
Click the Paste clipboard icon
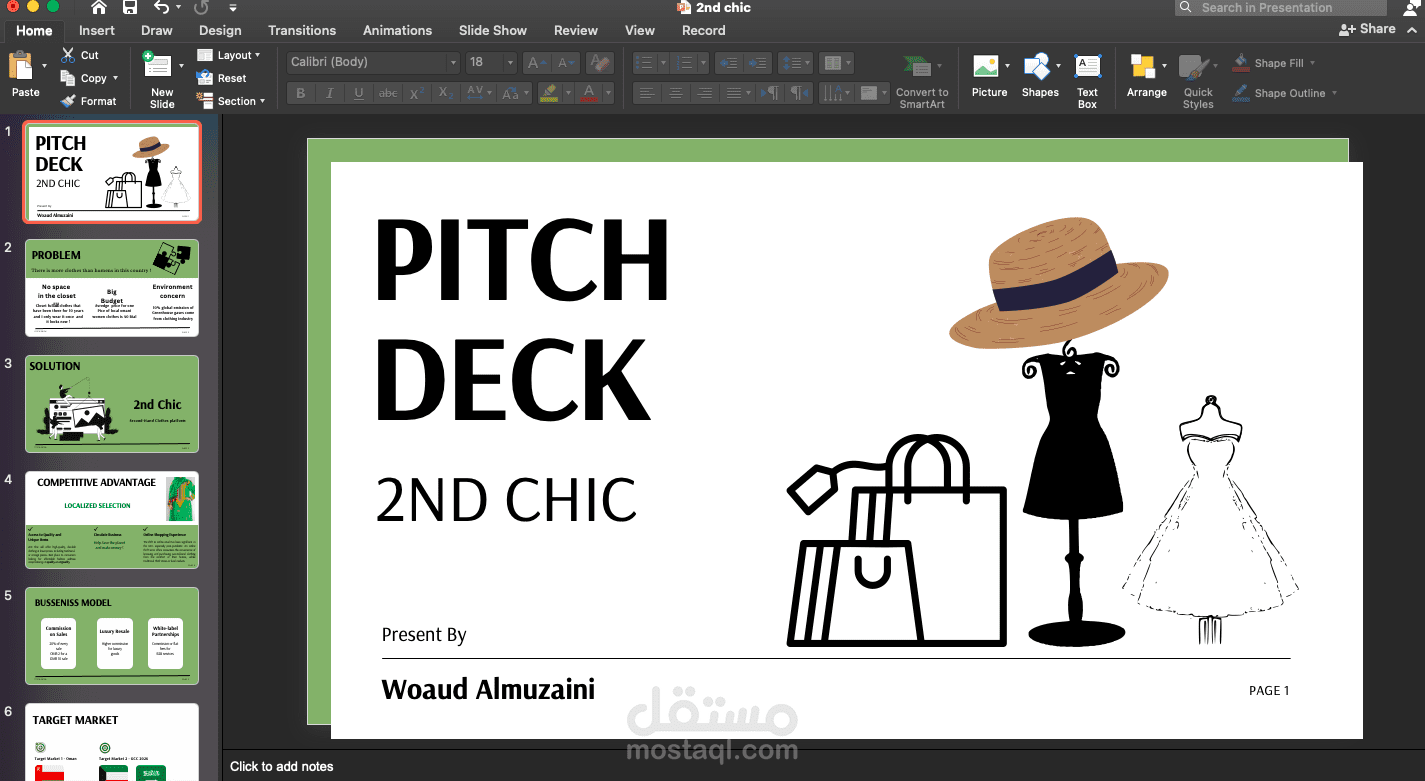20,66
